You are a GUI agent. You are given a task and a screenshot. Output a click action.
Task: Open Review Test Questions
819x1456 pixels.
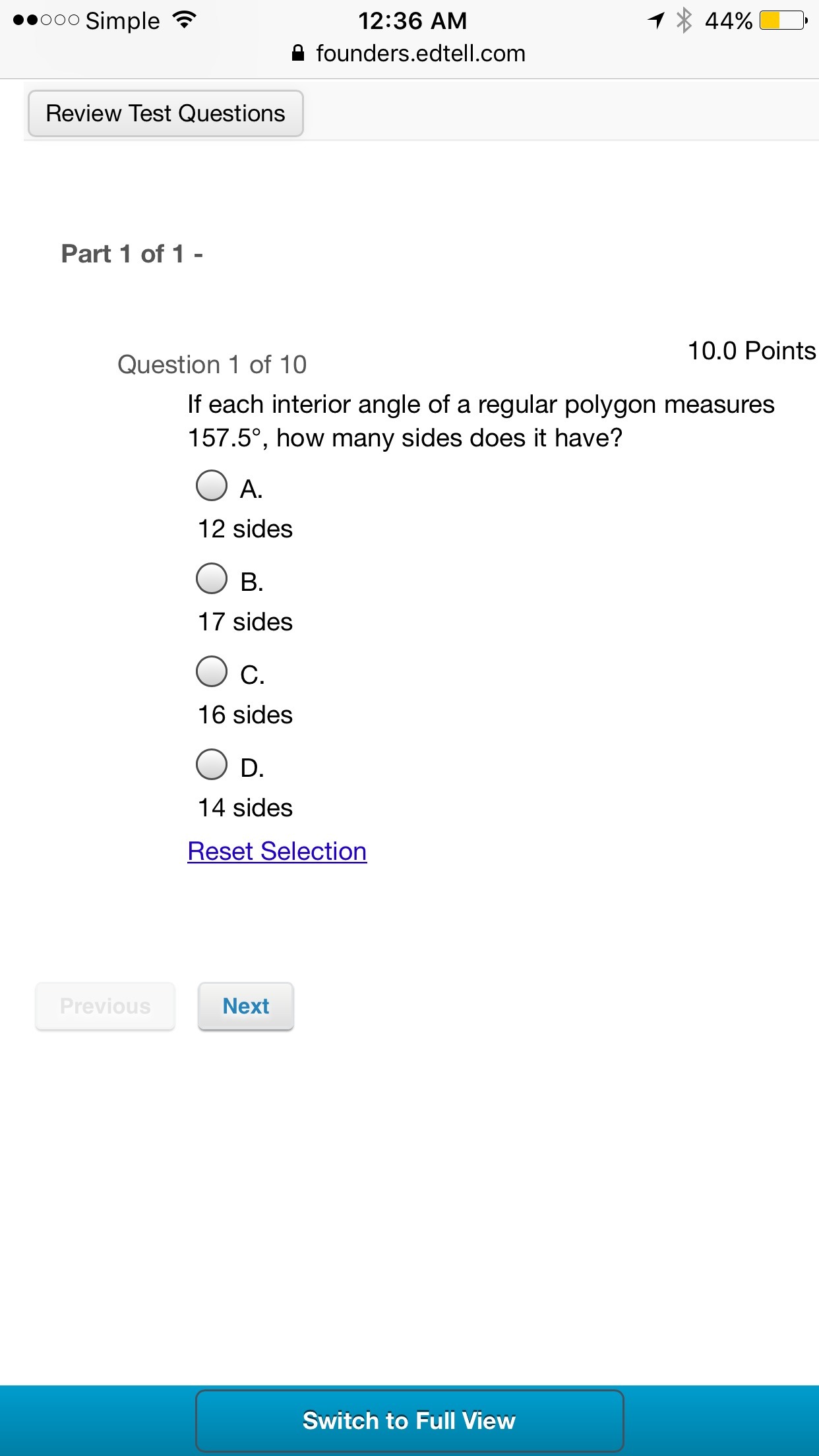[166, 113]
